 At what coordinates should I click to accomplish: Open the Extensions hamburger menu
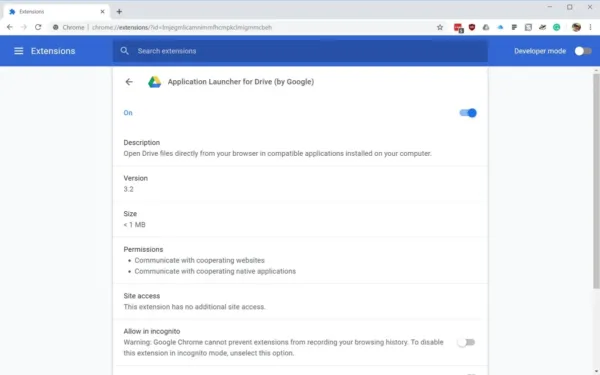point(18,51)
